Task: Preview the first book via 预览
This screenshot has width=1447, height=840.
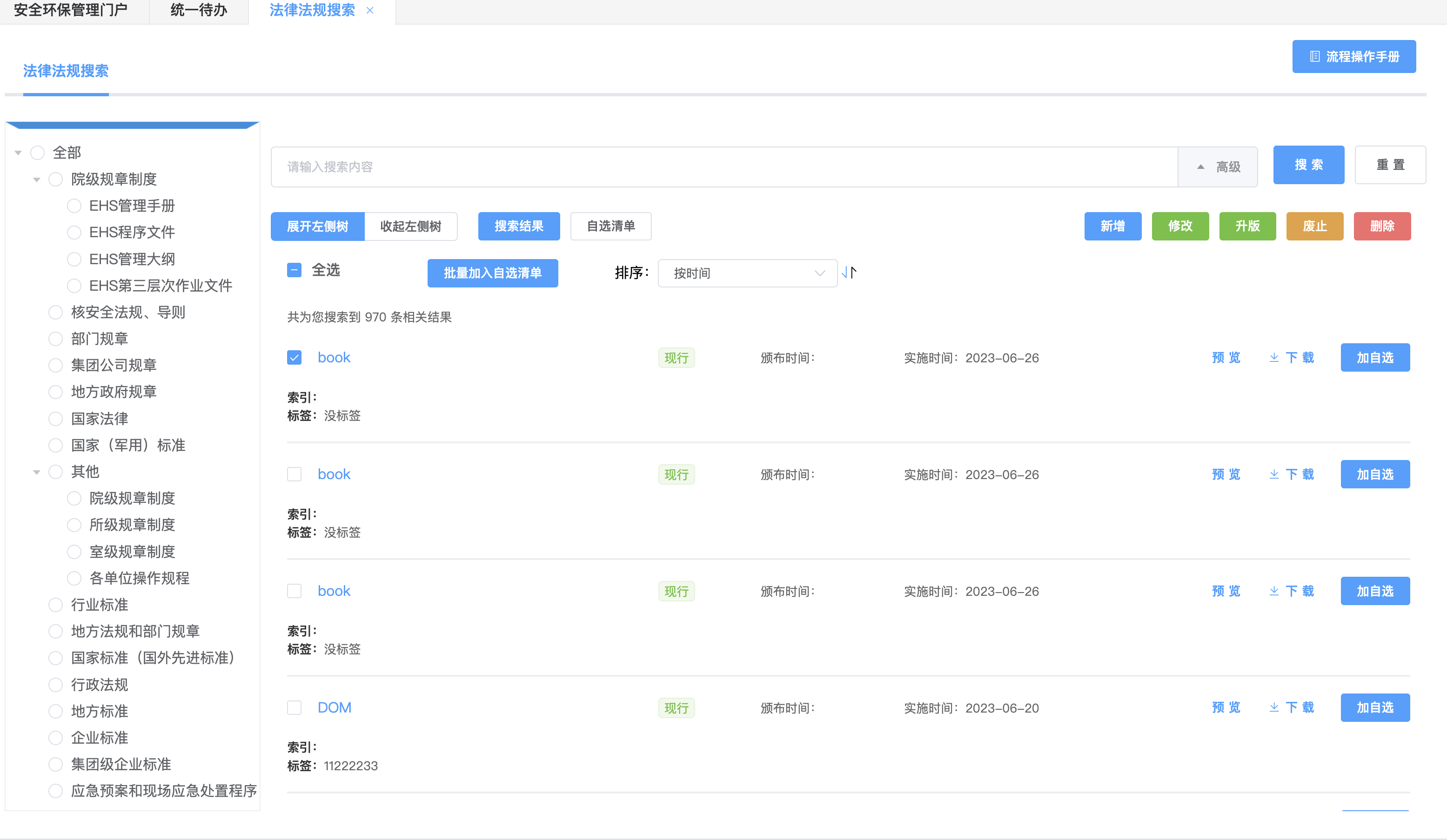Action: coord(1226,358)
